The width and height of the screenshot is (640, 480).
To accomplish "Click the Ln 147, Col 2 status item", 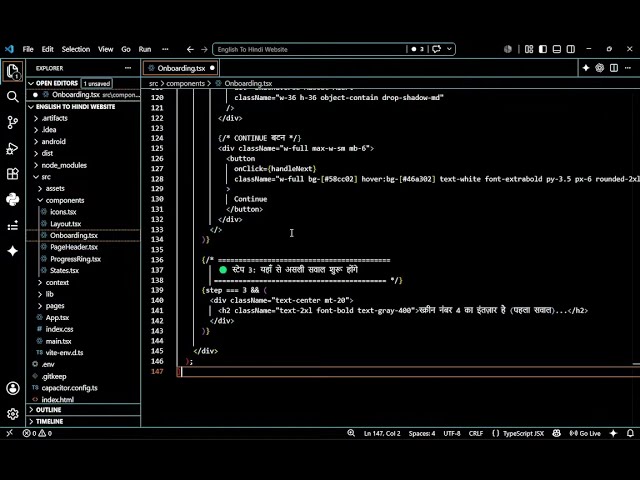I will click(382, 433).
